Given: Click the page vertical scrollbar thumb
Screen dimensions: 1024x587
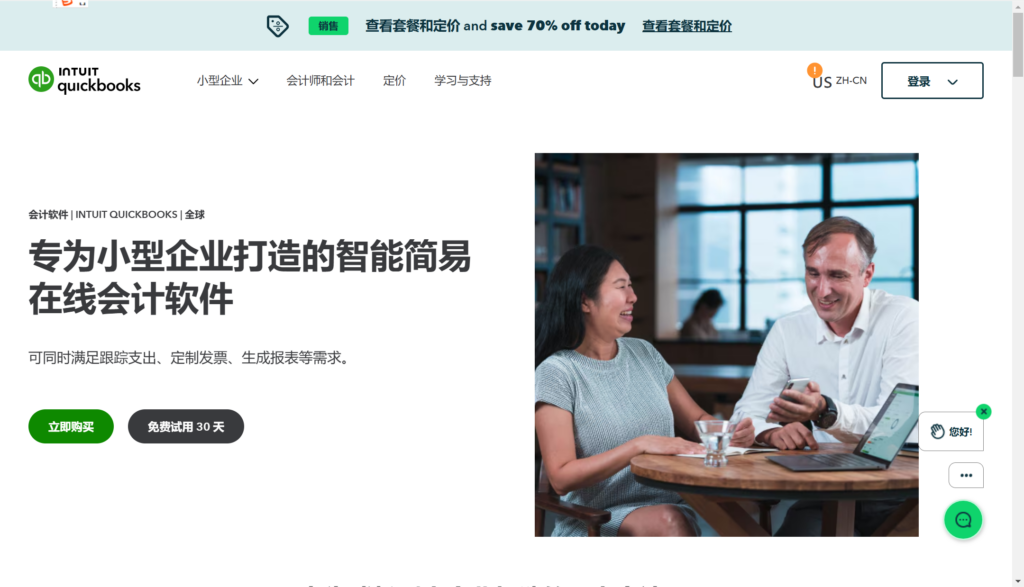Looking at the screenshot, I should 1018,44.
